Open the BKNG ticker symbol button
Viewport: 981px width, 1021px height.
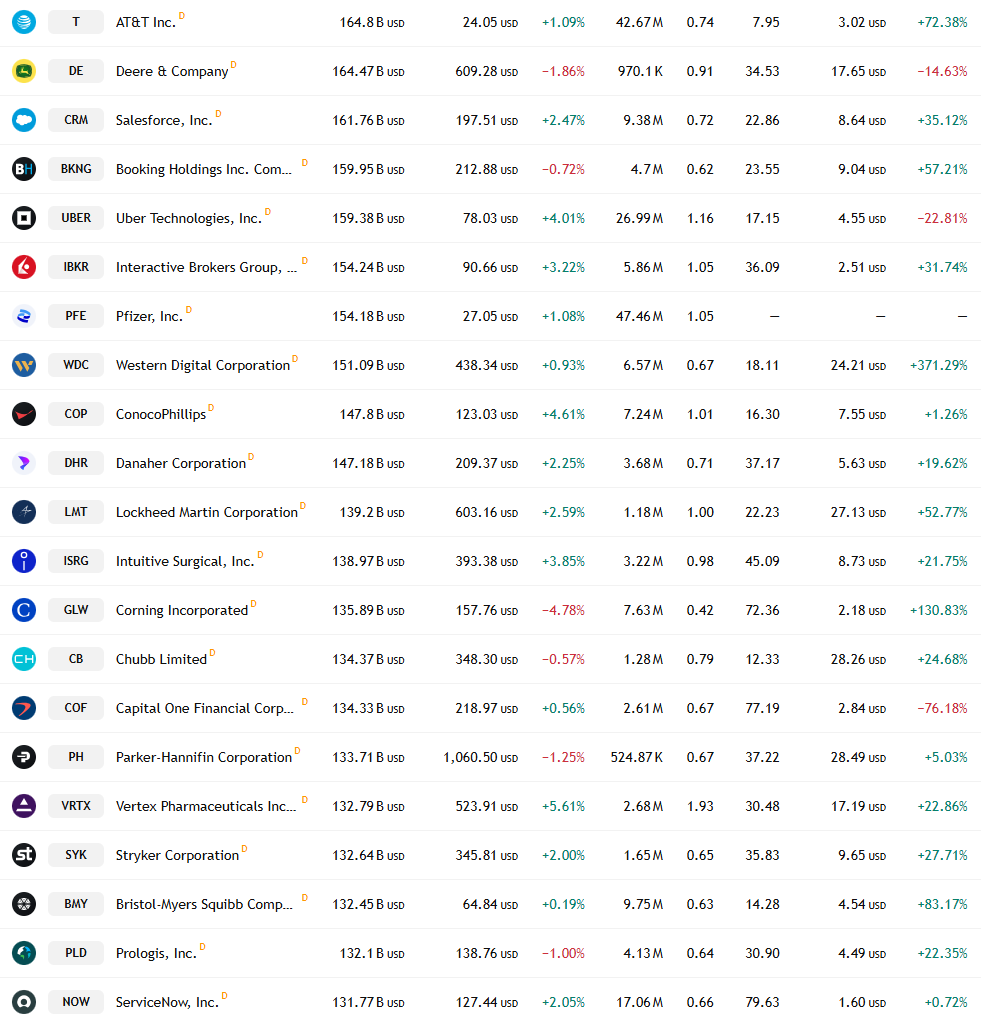pos(76,169)
